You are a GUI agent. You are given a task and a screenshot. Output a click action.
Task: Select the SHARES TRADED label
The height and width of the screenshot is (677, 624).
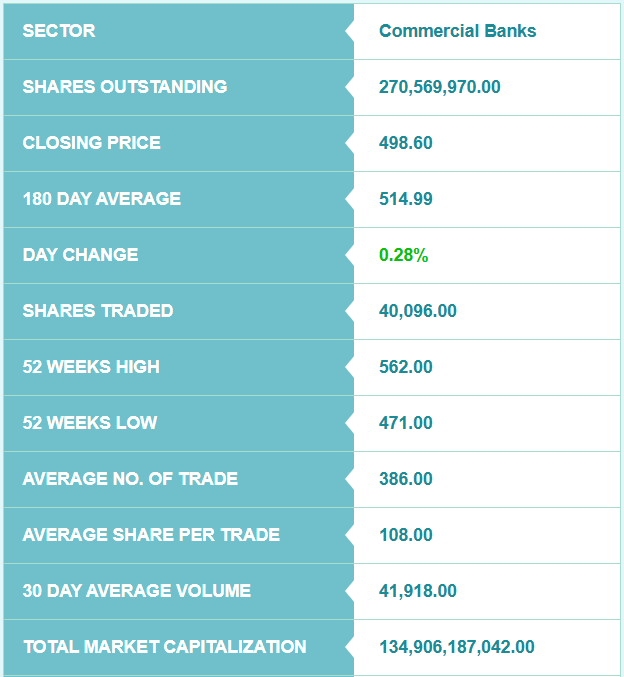point(98,311)
